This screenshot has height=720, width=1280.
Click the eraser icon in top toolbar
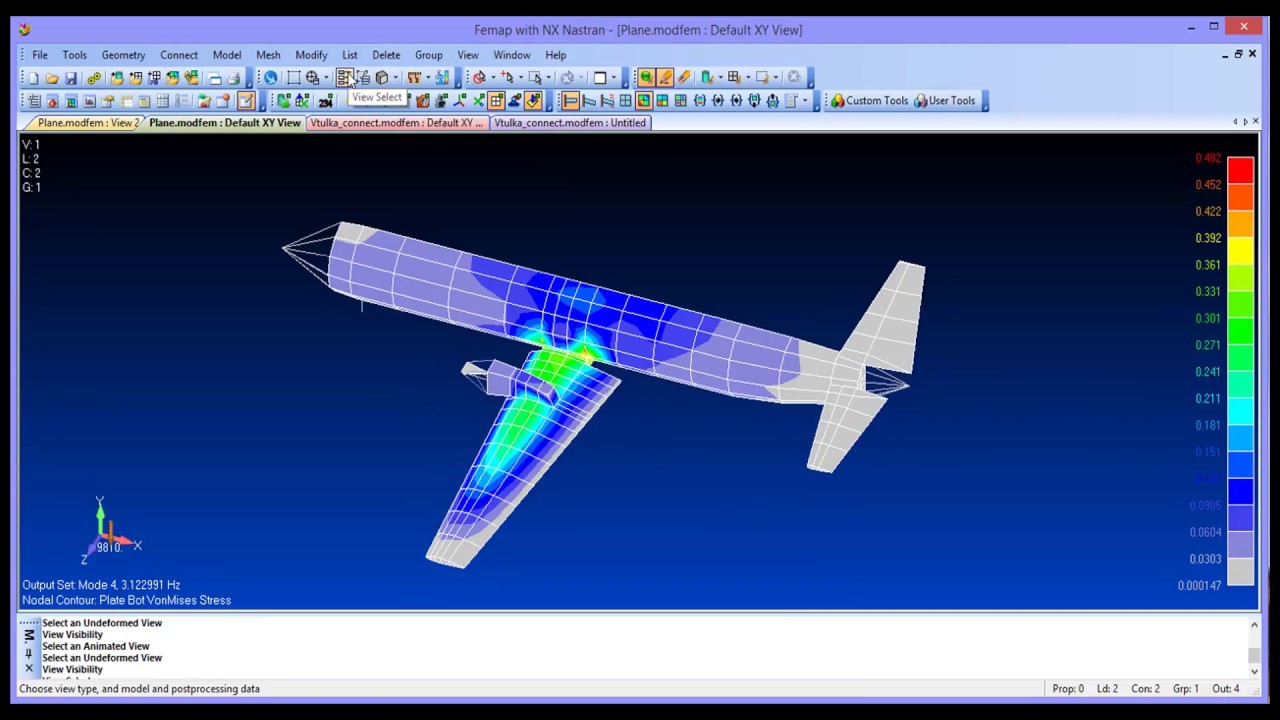pos(684,77)
